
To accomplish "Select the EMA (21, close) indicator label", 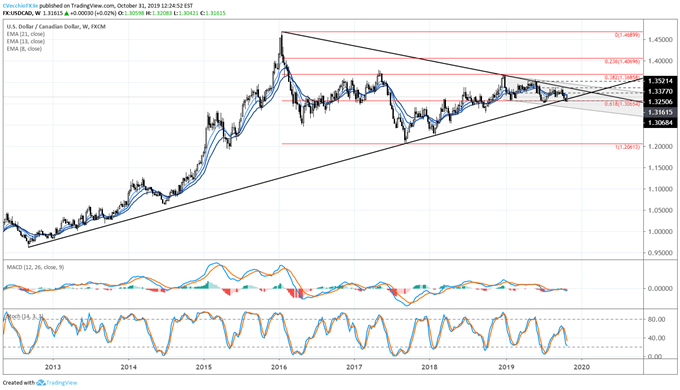I will pyautogui.click(x=26, y=34).
